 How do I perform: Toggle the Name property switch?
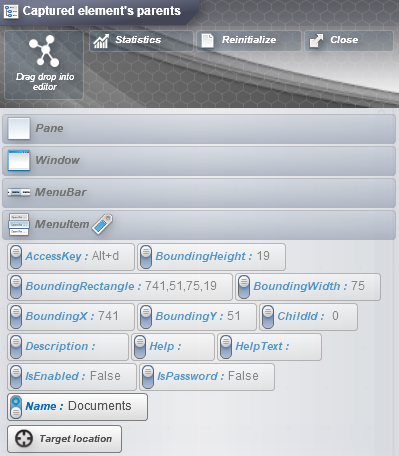pyautogui.click(x=16, y=407)
